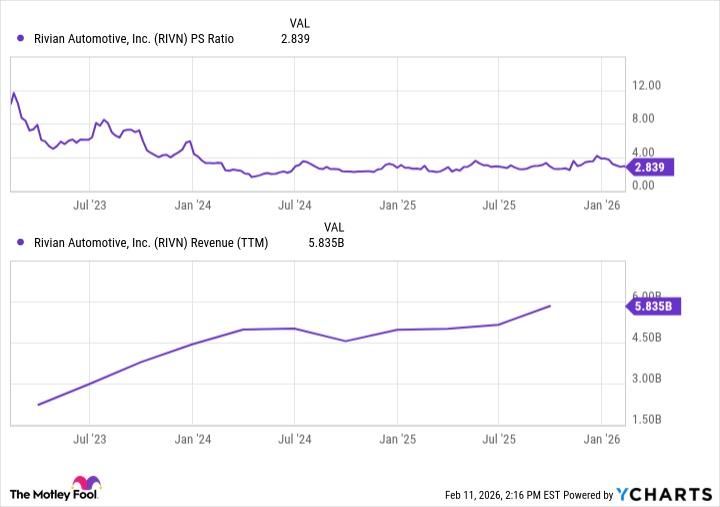Open the YCharts logo link
Viewport: 720px width, 507px height.
pyautogui.click(x=662, y=494)
